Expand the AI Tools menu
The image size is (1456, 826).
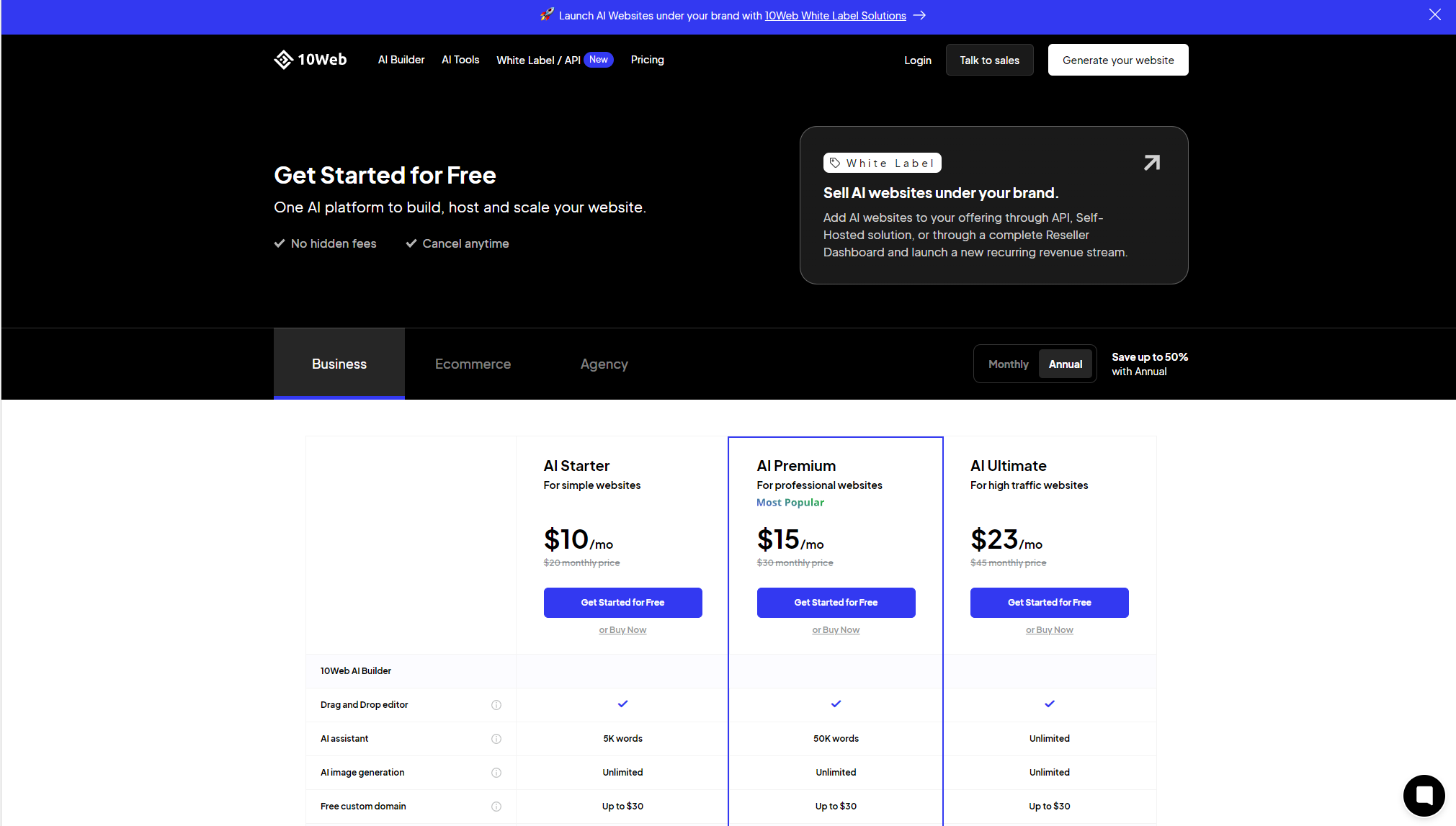pyautogui.click(x=460, y=60)
